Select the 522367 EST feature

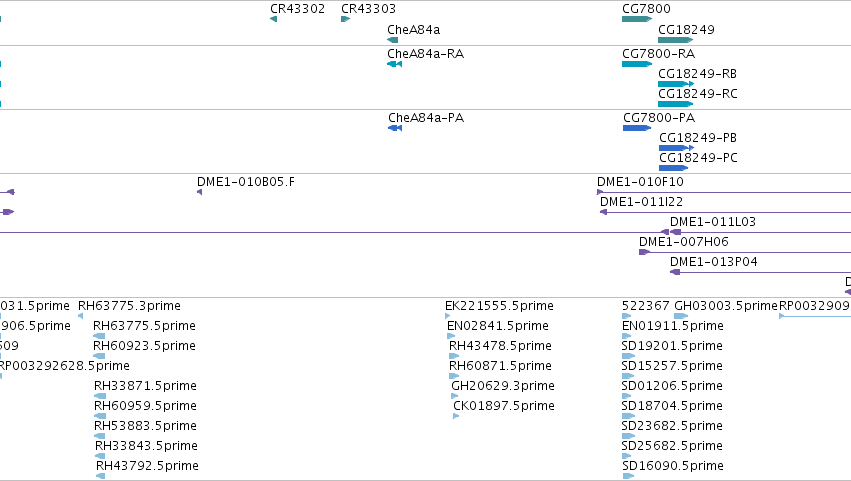(626, 316)
